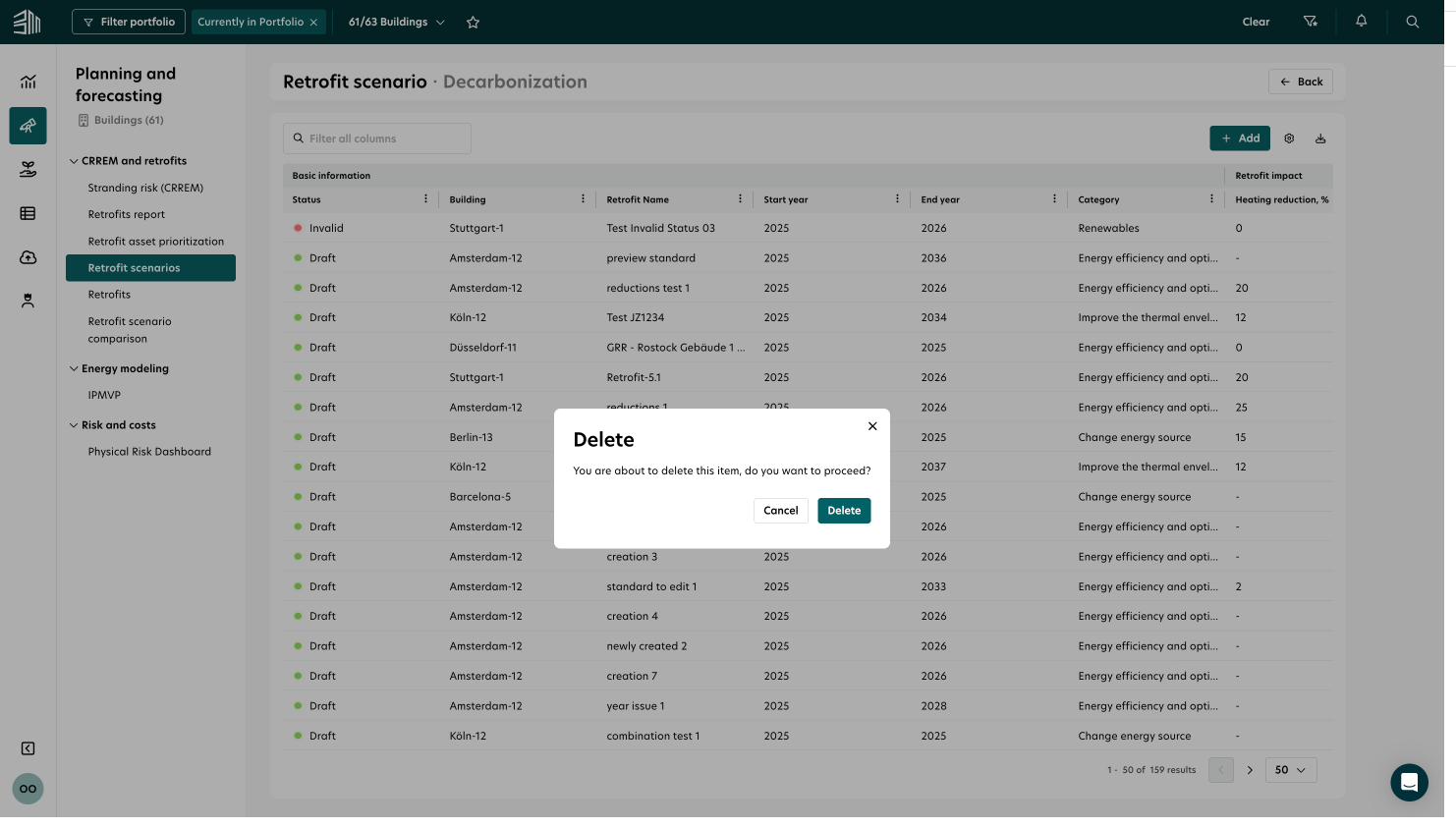The width and height of the screenshot is (1456, 828).
Task: Open Retrofit asset prioritization
Action: pos(156,241)
